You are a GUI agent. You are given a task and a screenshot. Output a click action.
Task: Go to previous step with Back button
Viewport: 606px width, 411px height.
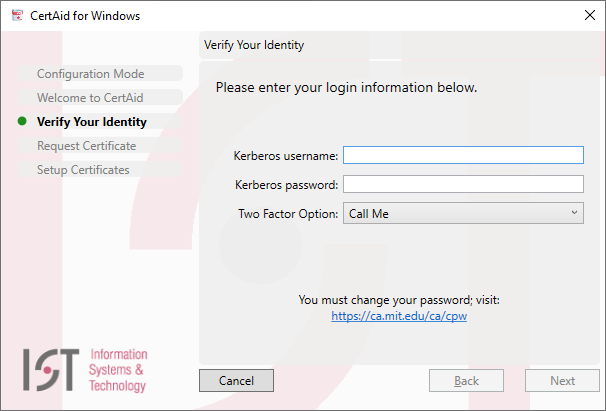coord(466,380)
